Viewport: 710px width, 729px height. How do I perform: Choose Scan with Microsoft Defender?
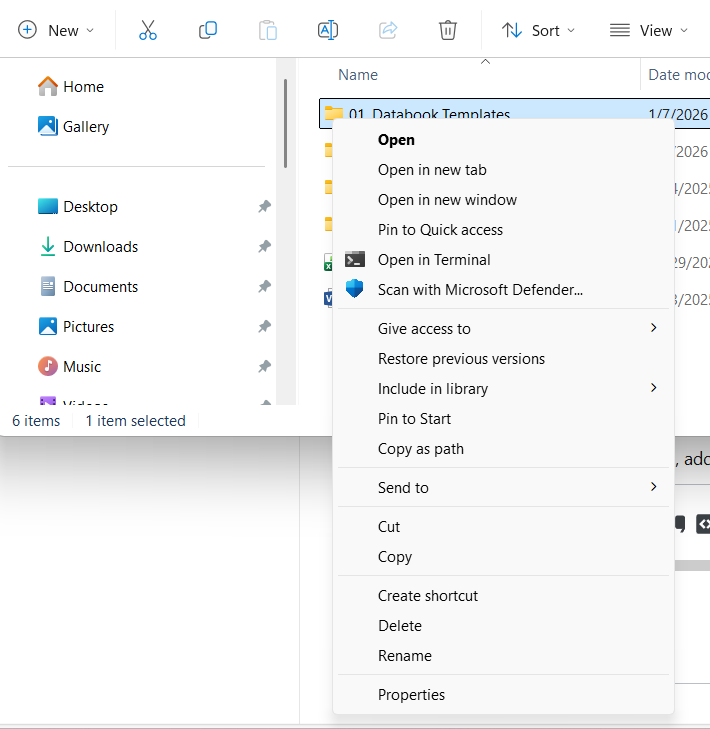point(480,290)
